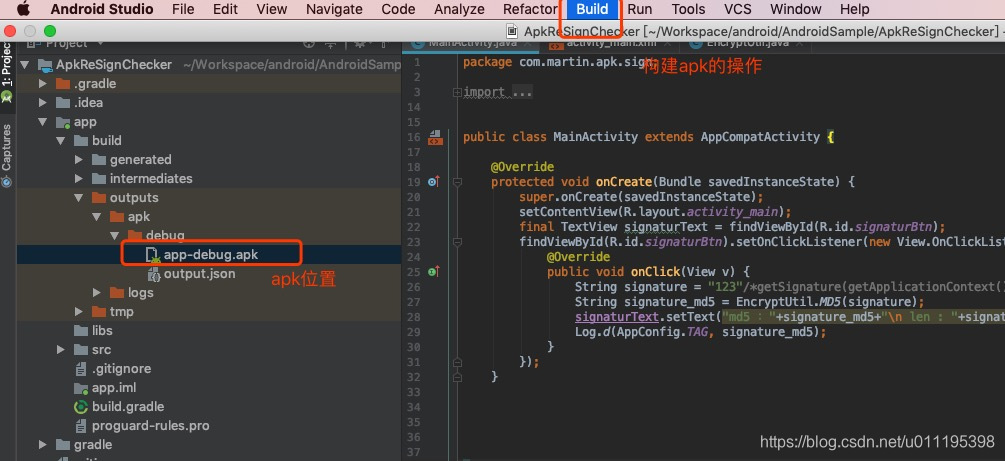The image size is (1005, 461).
Task: Open the Help menu
Action: coord(854,9)
